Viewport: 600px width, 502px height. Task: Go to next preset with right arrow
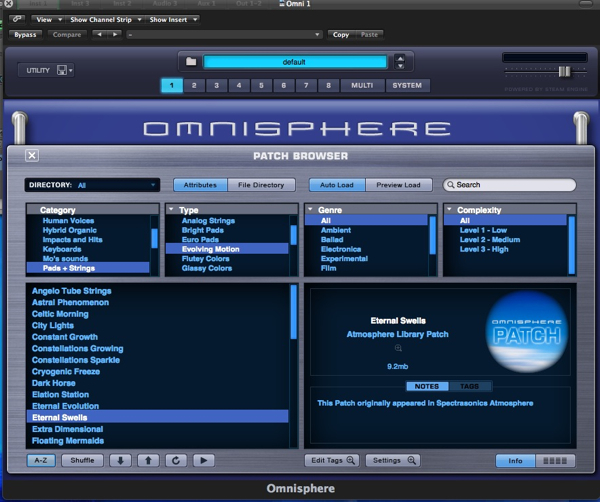tap(115, 34)
